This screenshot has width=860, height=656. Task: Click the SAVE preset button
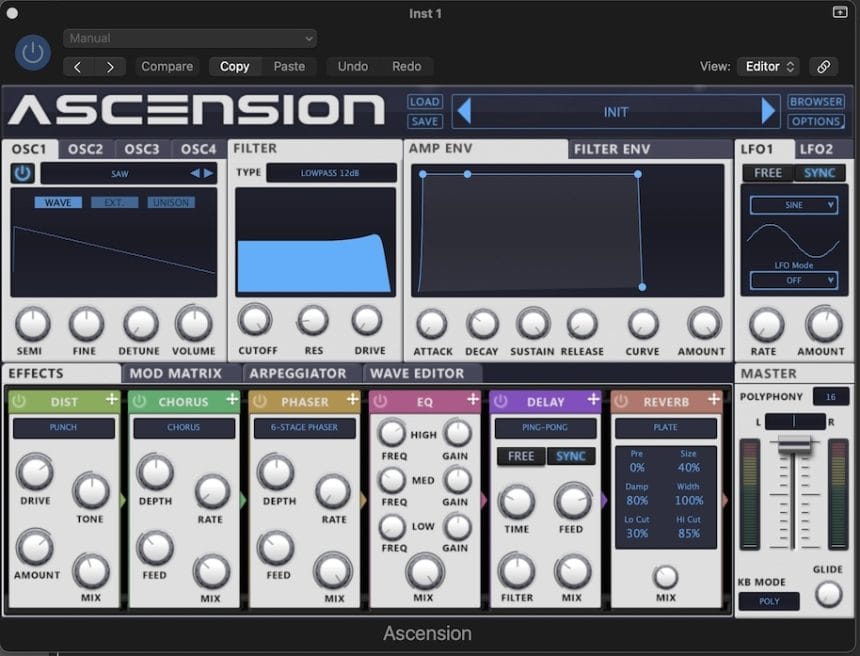point(425,121)
